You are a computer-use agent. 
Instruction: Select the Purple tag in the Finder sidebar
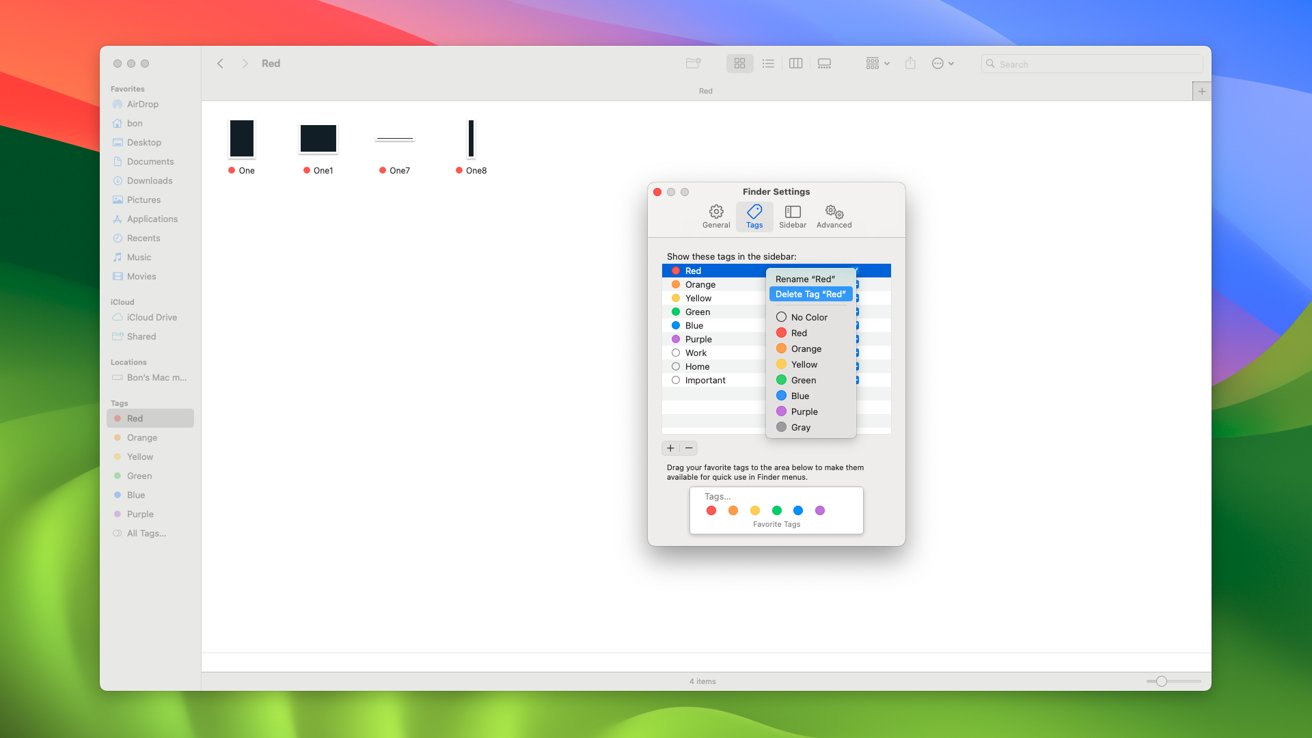(x=150, y=515)
